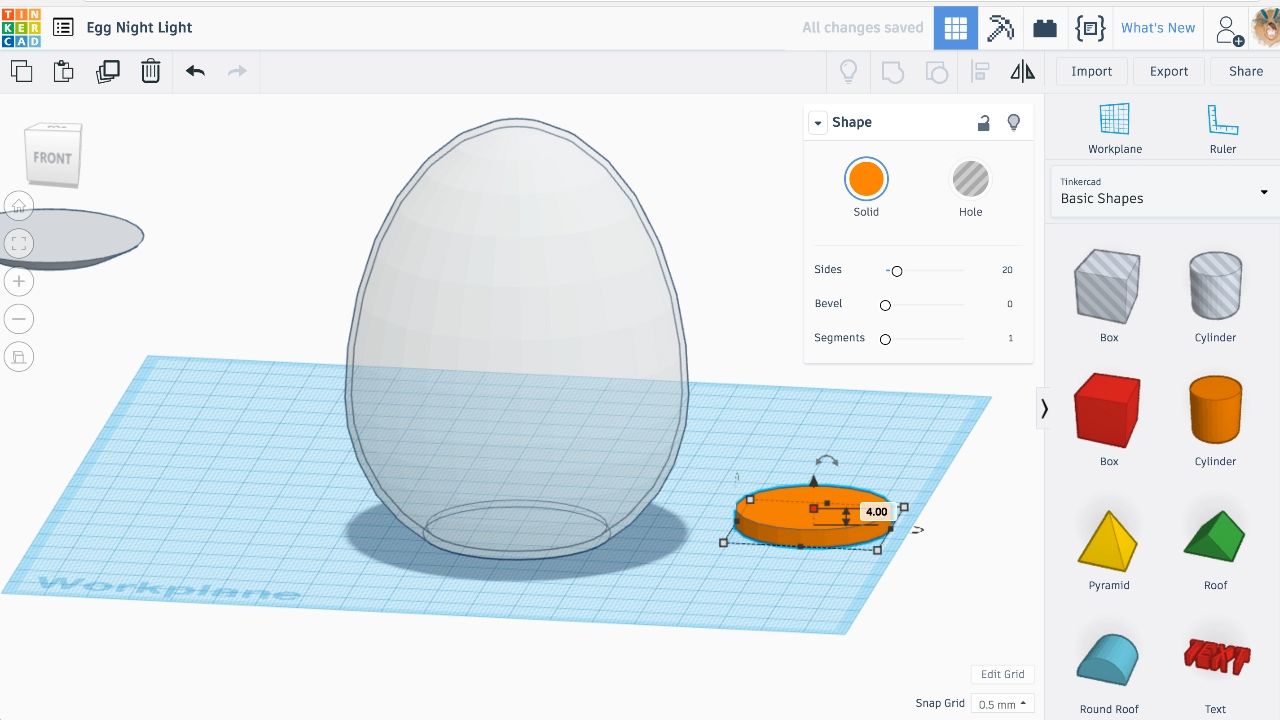Screen dimensions: 1280x720
Task: Select the Workplane tool
Action: (x=1115, y=129)
